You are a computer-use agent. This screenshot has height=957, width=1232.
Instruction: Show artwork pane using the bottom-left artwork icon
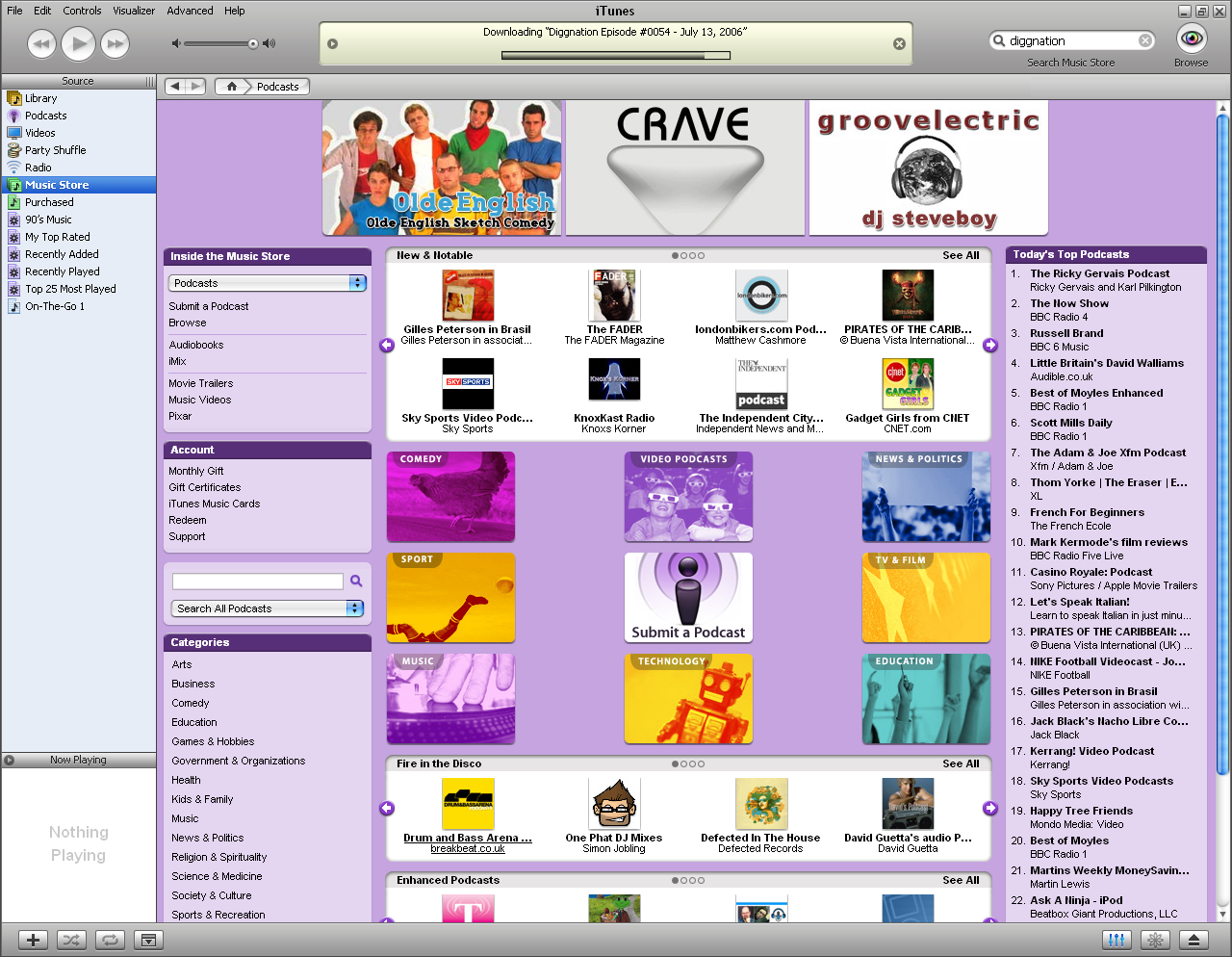[x=148, y=940]
